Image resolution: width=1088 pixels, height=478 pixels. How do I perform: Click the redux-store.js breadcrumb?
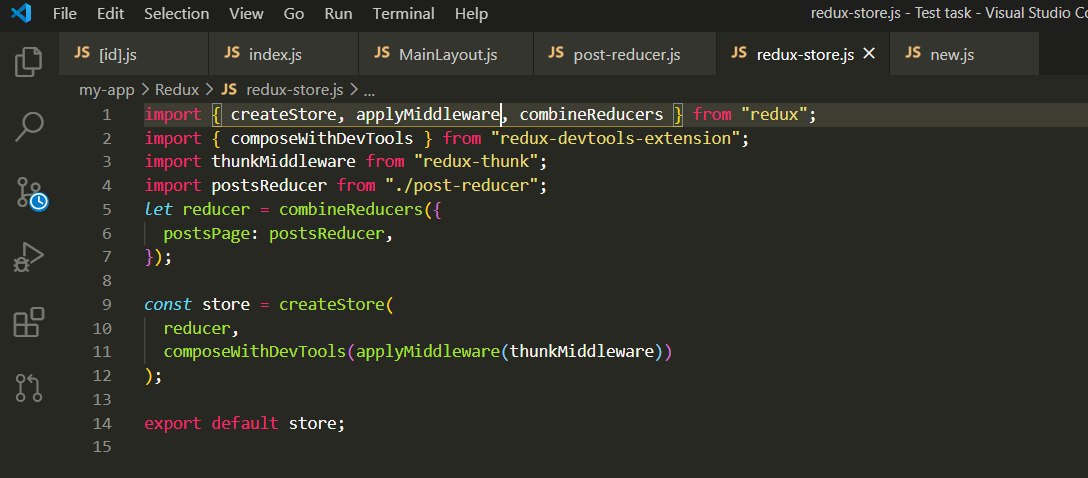coord(282,90)
